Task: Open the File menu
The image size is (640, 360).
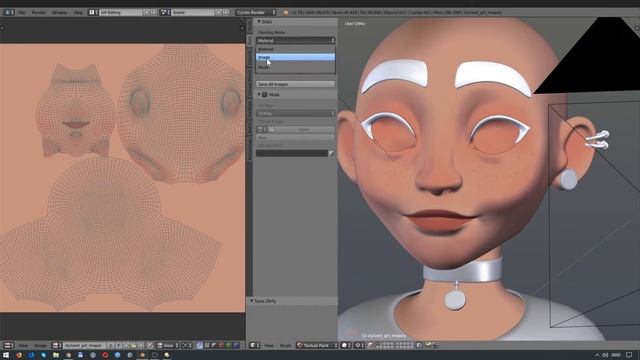Action: pos(22,12)
